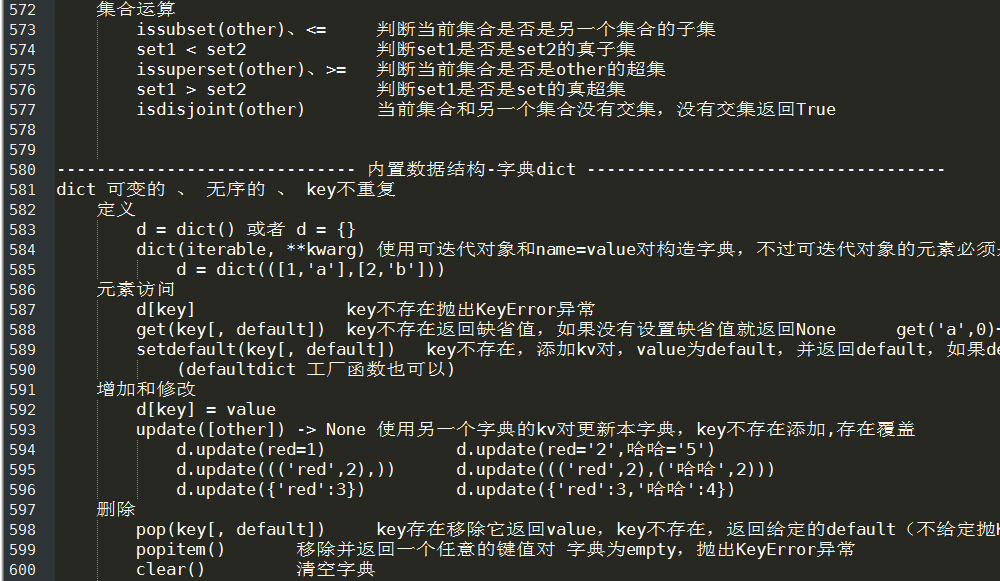The height and width of the screenshot is (581, 1000).
Task: Click on 'issubset(other)' on line 573
Action: click(x=210, y=29)
